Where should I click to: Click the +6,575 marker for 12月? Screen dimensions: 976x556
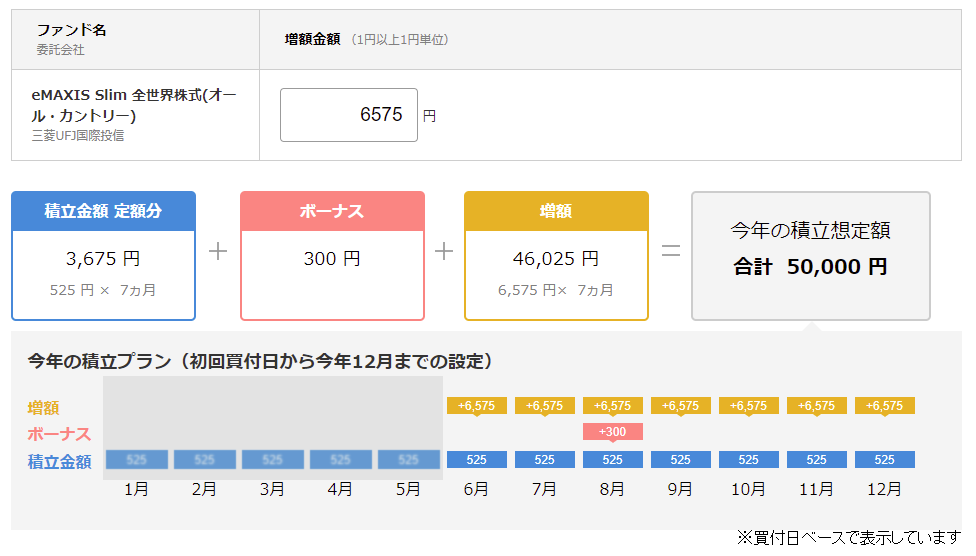coord(884,406)
